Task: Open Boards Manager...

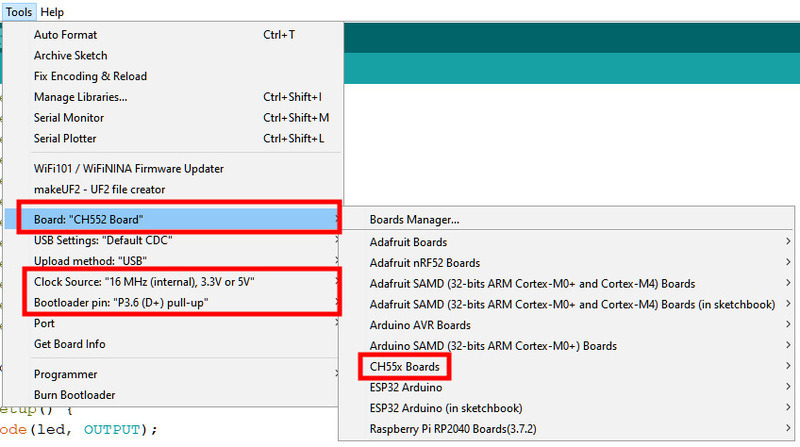Action: tap(566, 219)
